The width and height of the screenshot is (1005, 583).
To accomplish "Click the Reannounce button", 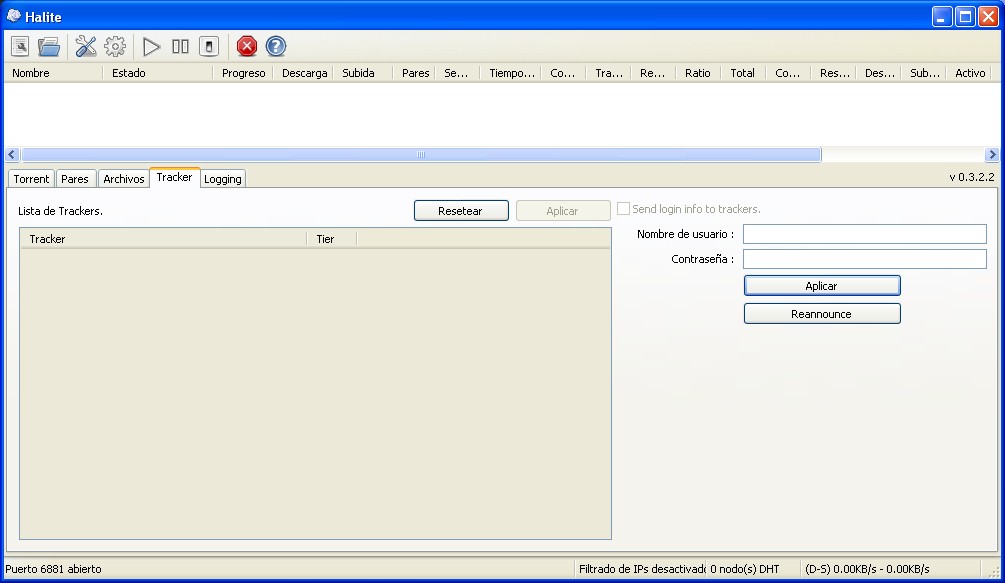I will 822,314.
